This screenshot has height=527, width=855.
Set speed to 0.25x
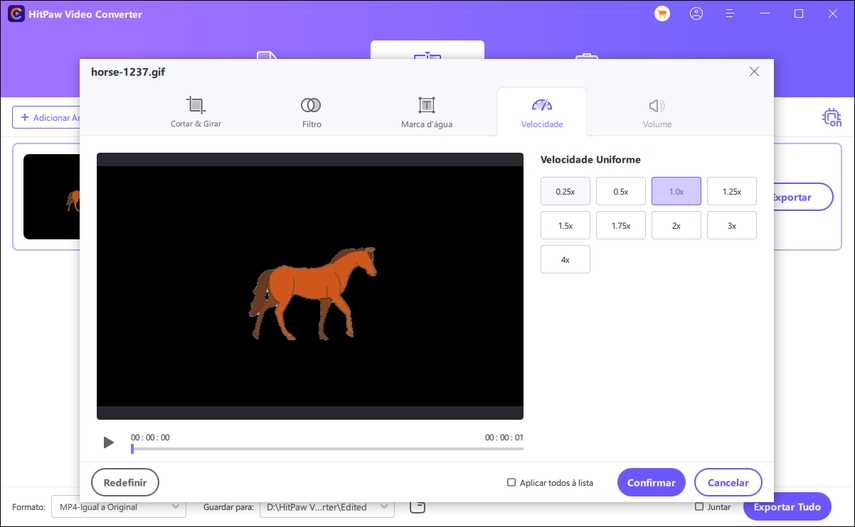point(565,191)
